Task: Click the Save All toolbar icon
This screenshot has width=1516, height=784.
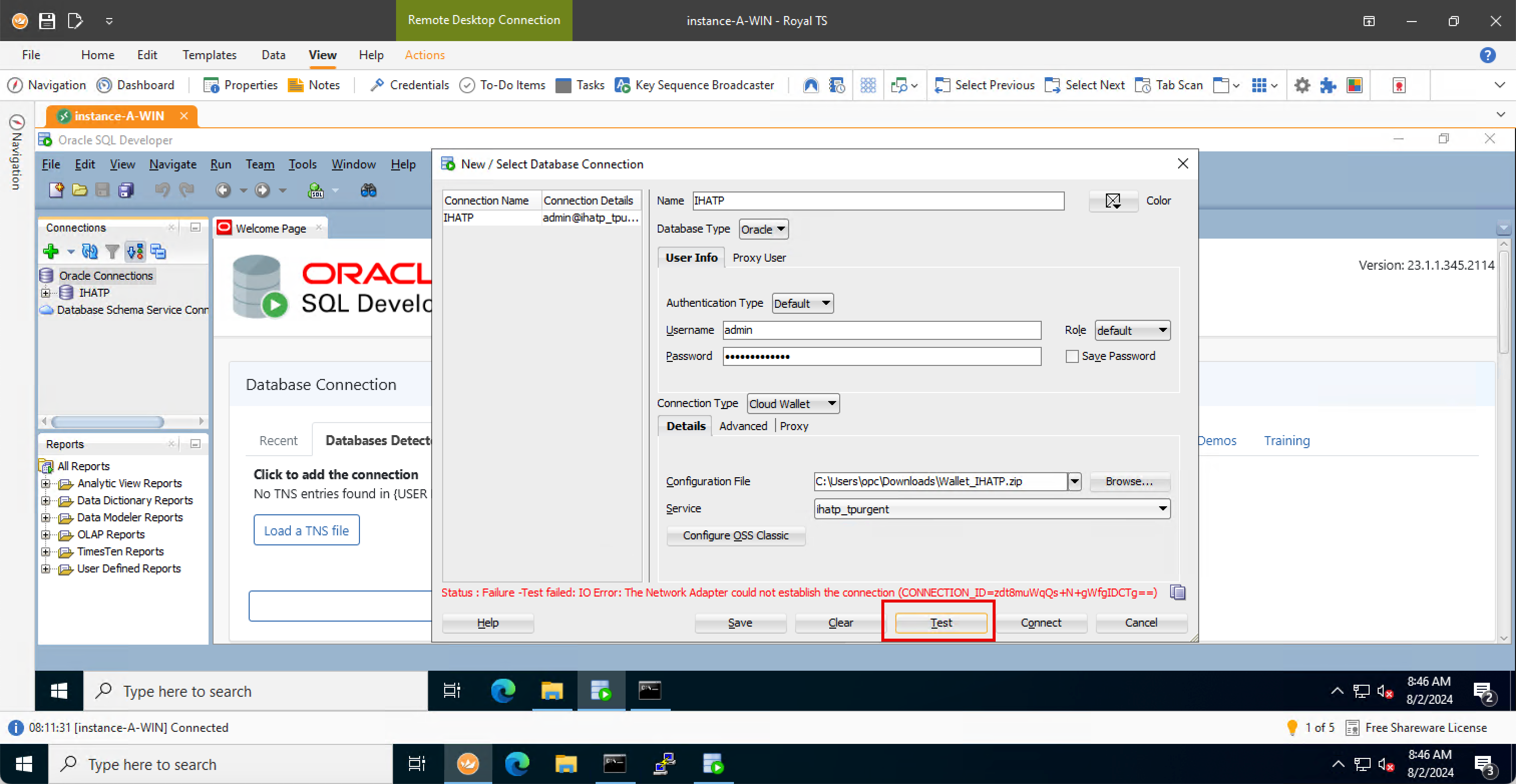Action: click(x=126, y=190)
